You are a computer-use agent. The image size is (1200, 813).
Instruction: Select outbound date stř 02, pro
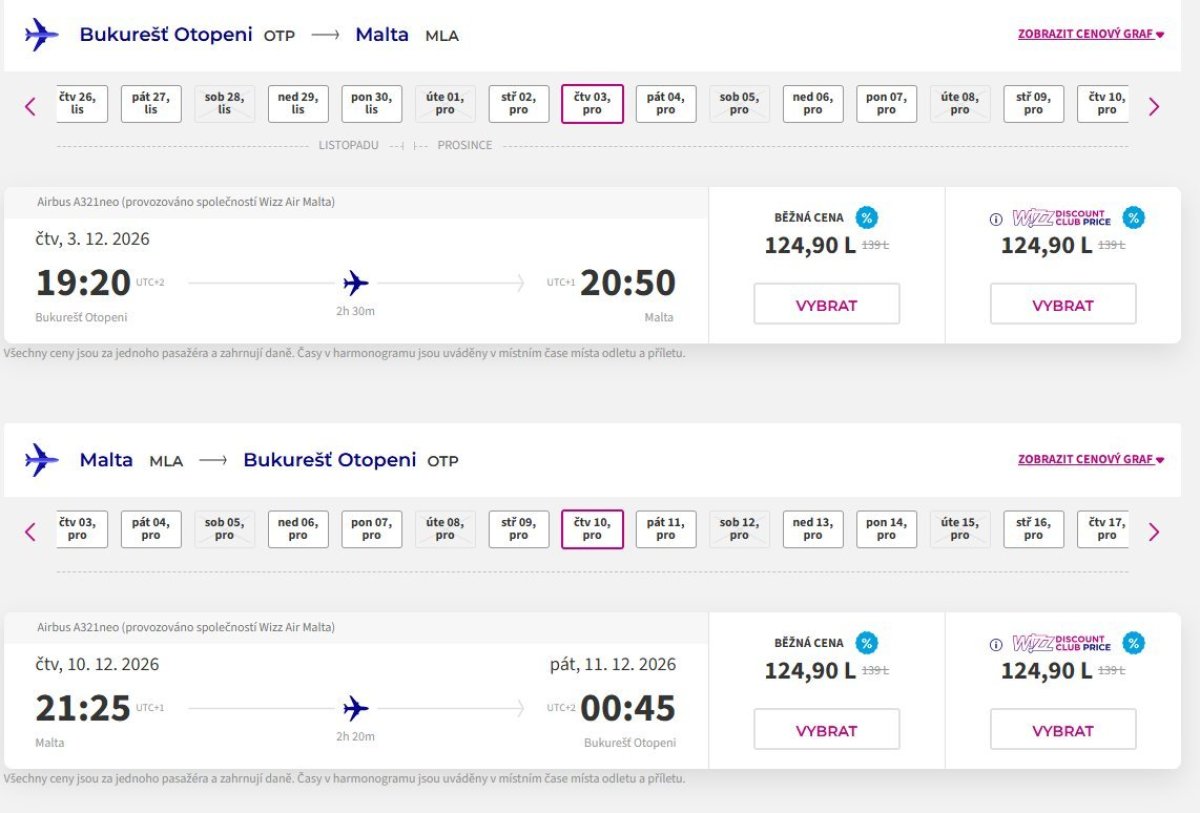519,104
